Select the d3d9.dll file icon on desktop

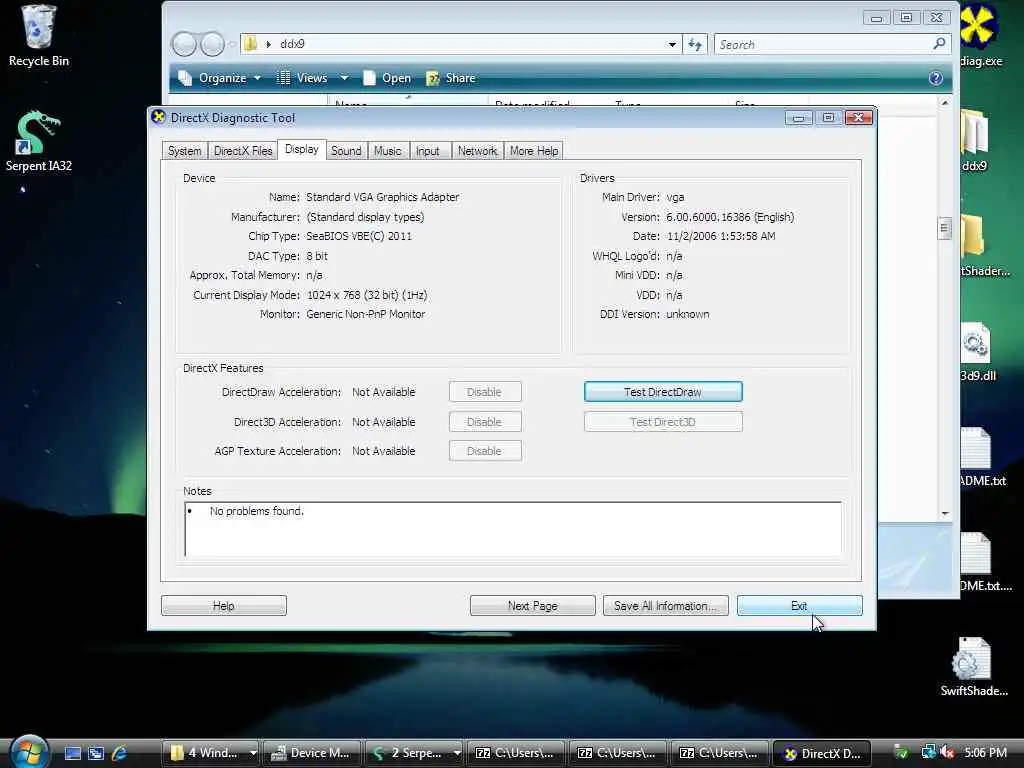pos(977,350)
